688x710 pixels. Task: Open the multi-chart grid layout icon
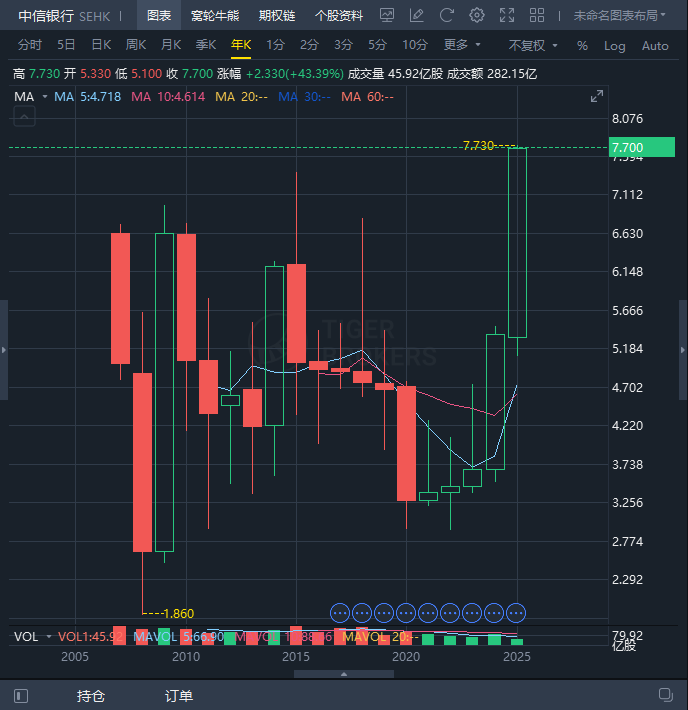click(537, 15)
